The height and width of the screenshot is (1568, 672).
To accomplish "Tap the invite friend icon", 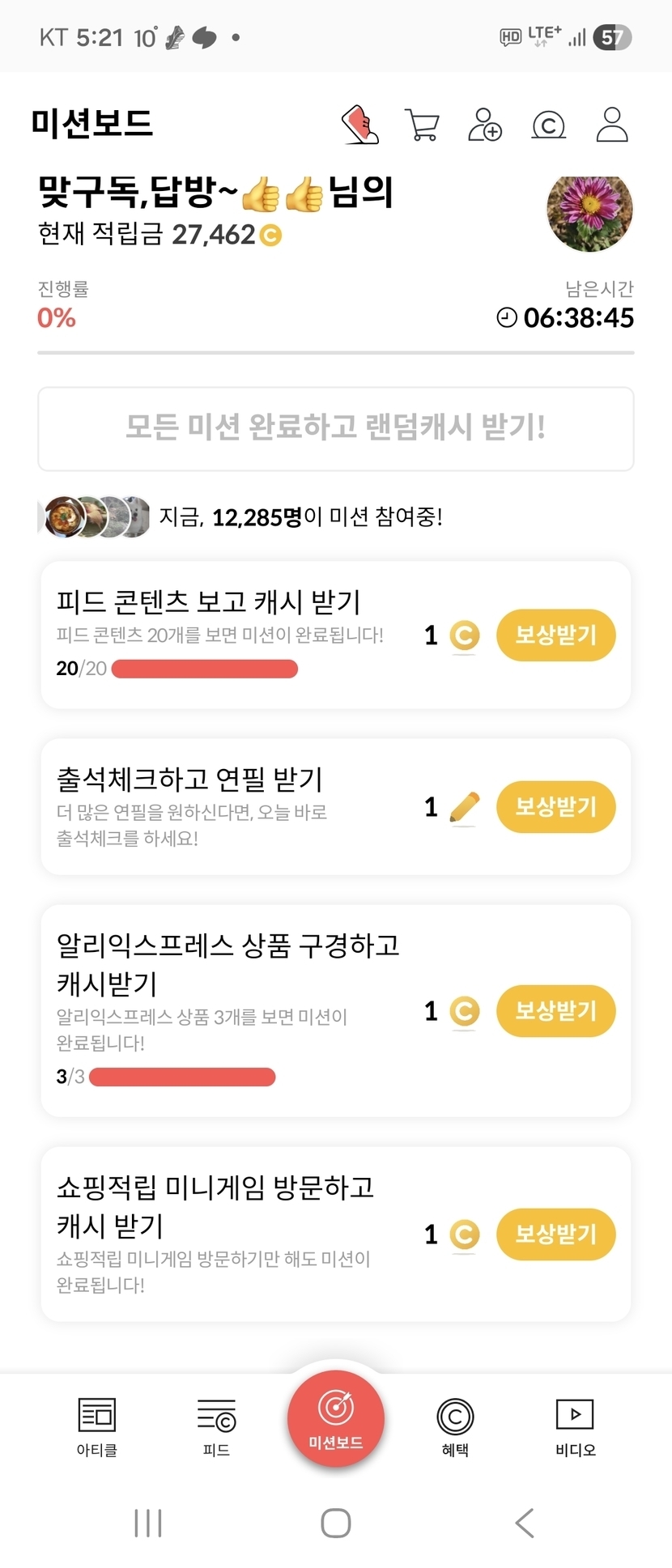I will pos(485,125).
